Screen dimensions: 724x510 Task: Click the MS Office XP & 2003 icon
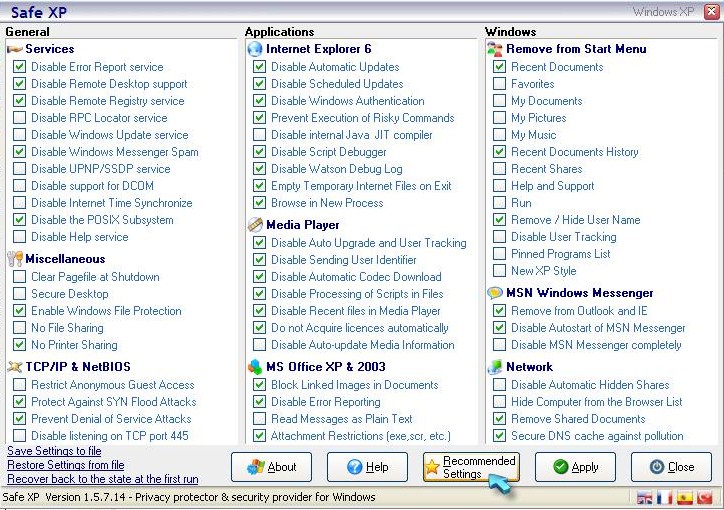click(x=255, y=367)
